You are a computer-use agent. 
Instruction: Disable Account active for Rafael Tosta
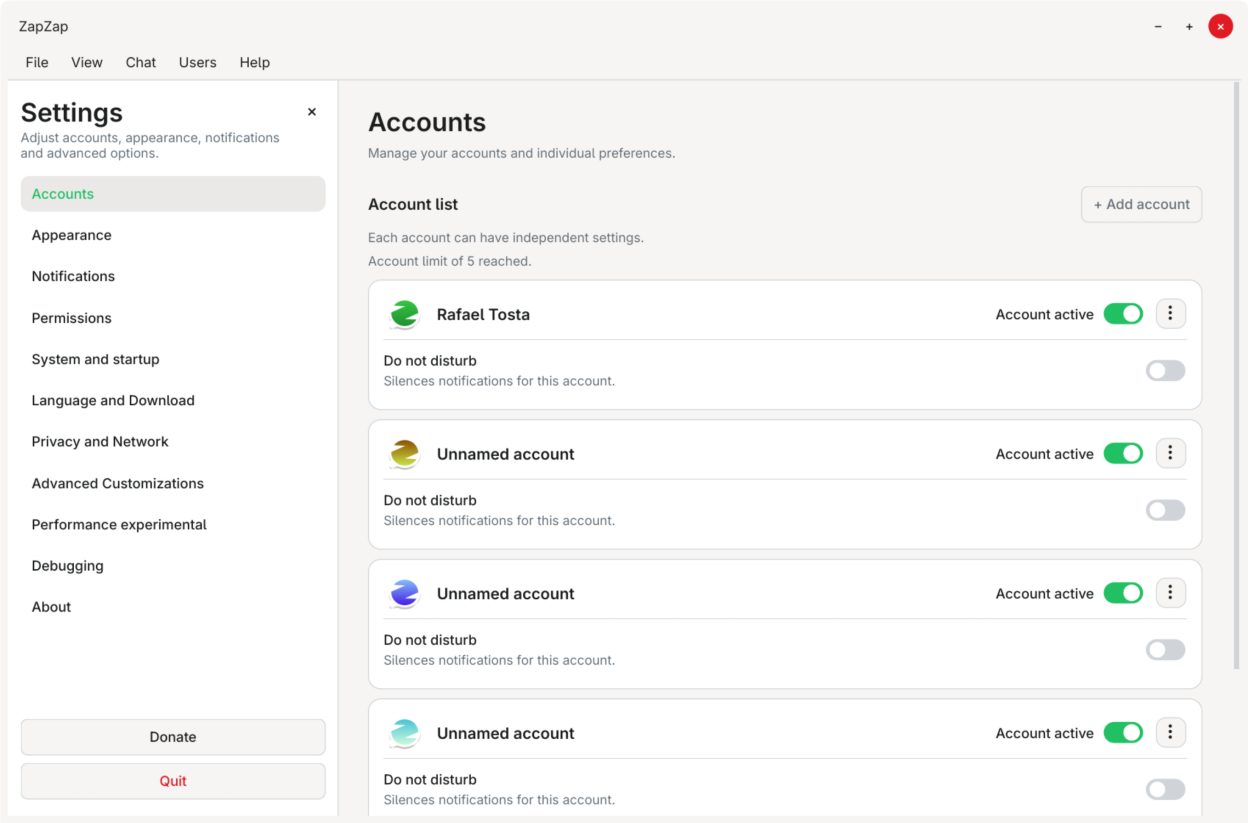pos(1123,314)
